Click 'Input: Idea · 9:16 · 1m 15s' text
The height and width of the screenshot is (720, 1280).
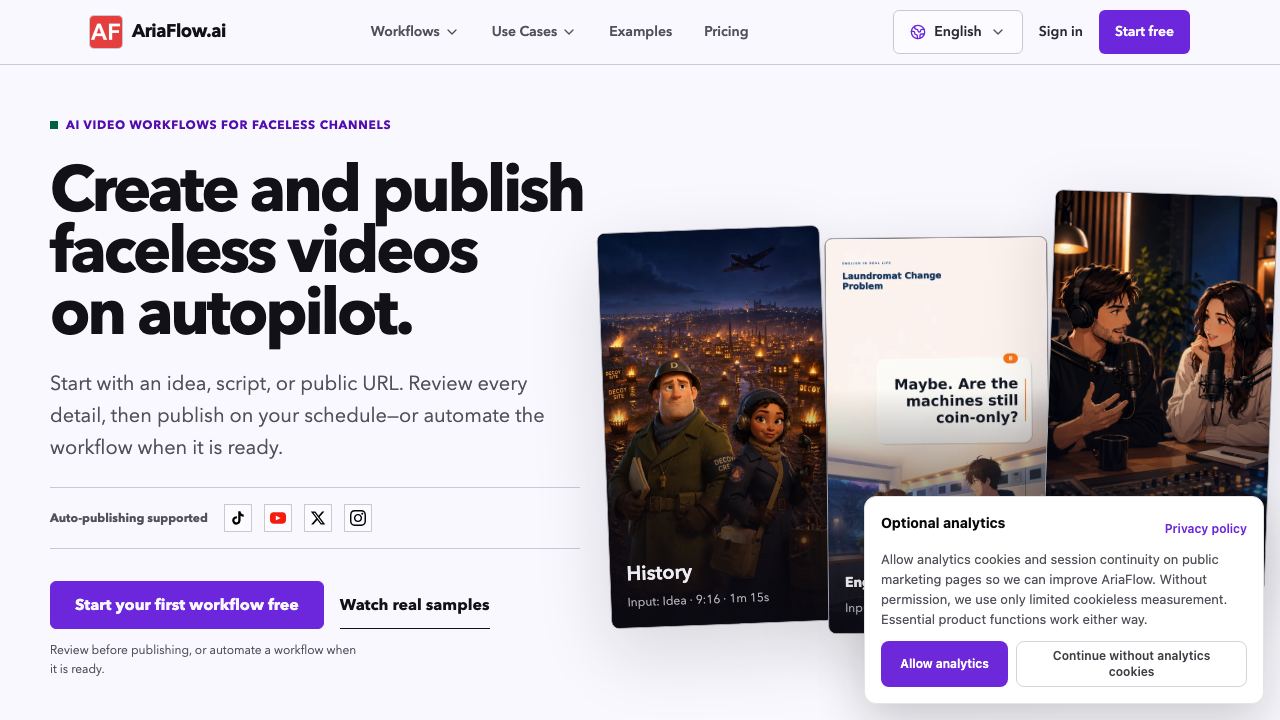click(698, 599)
